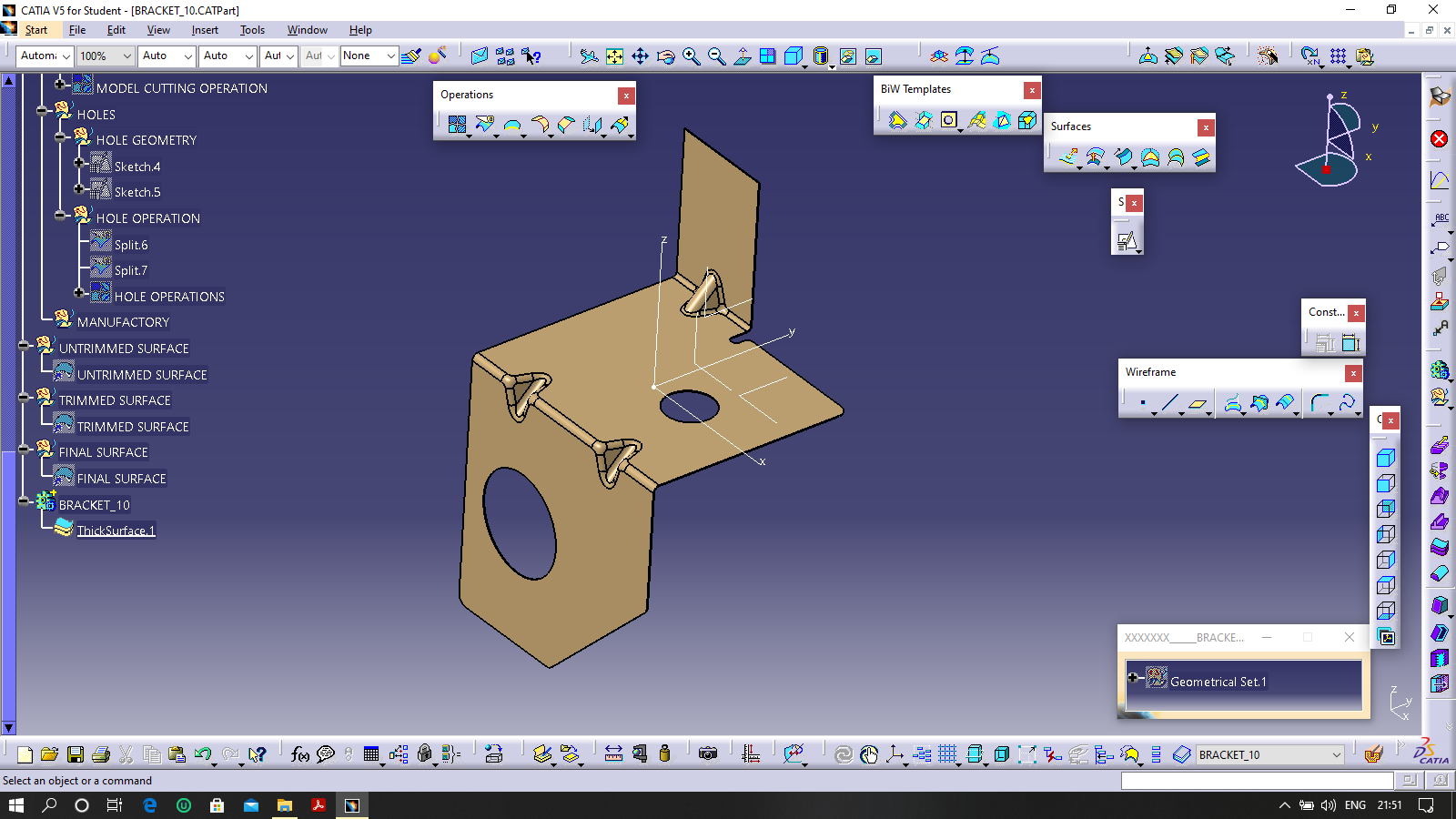Click the Windows Start button
This screenshot has width=1456, height=819.
[x=16, y=805]
